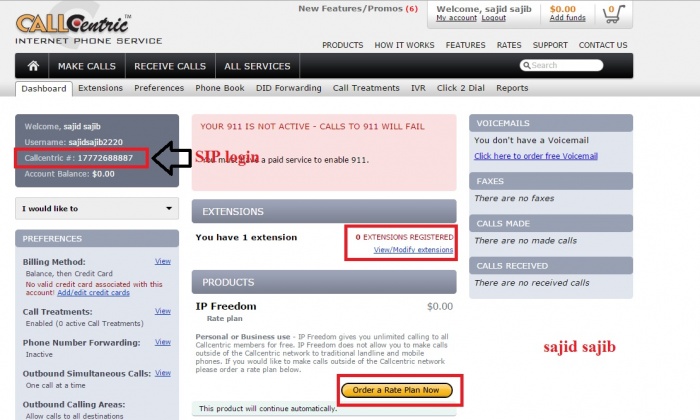
Task: Click View link for Call Treatments
Action: click(x=162, y=311)
